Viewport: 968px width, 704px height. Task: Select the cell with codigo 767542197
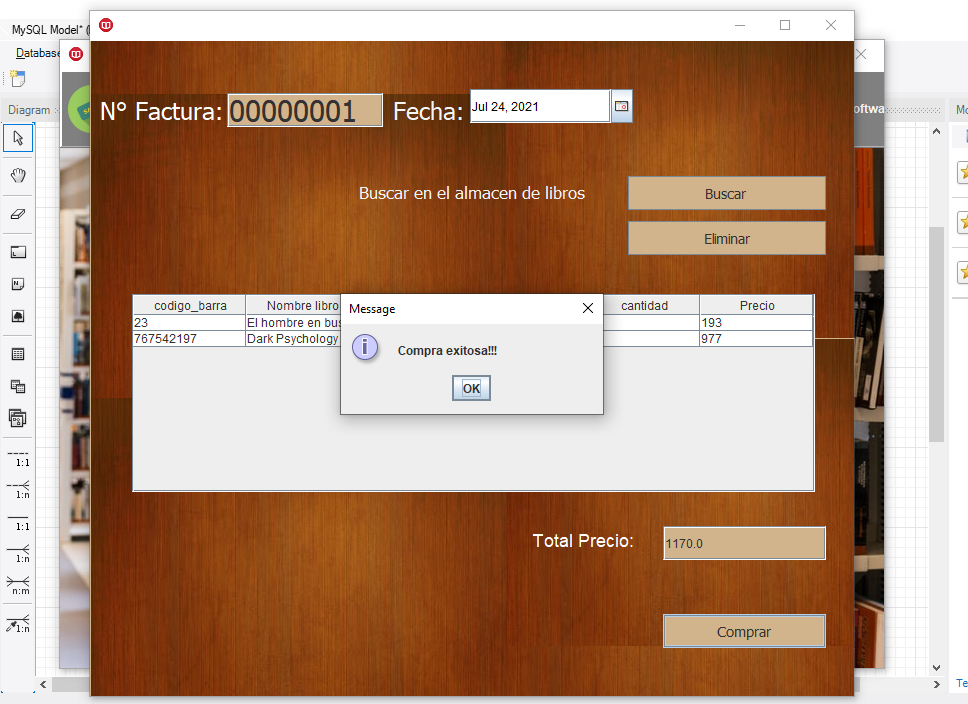(x=190, y=338)
